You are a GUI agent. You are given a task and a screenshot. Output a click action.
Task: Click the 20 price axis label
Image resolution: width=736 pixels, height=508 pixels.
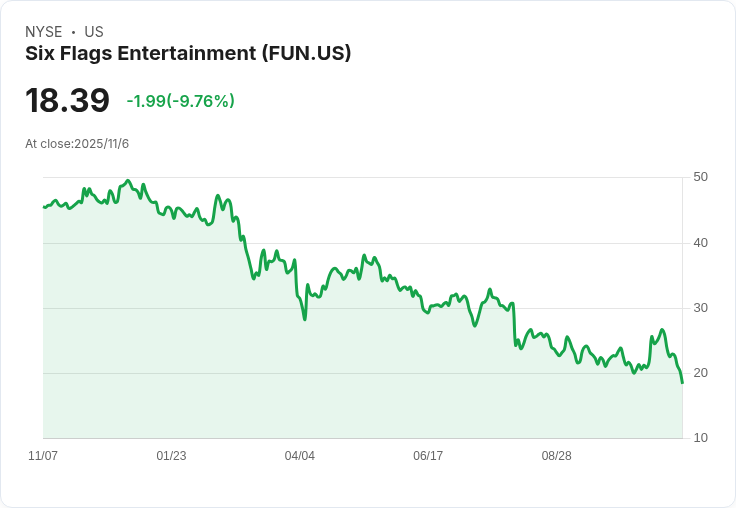(700, 373)
